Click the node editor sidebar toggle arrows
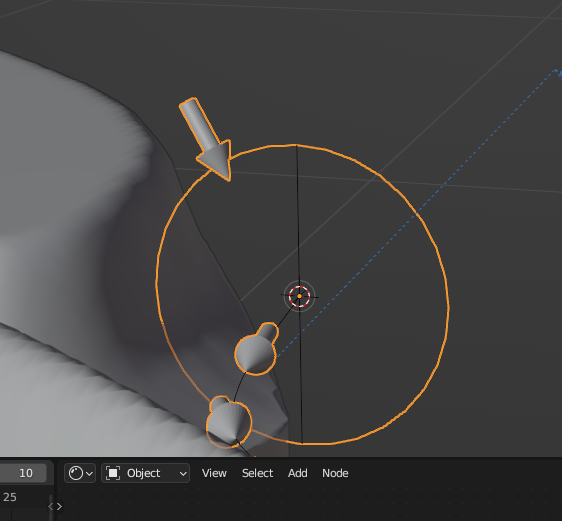 (55, 506)
